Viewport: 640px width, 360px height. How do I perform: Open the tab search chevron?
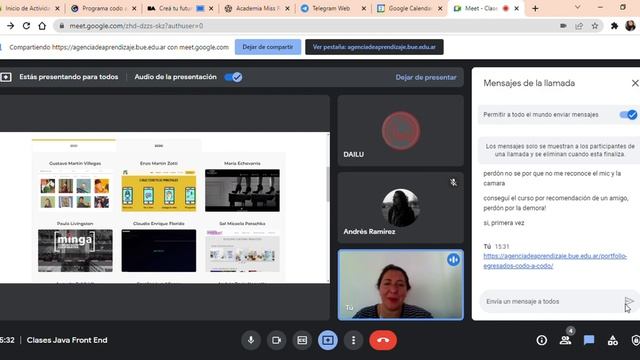point(578,7)
